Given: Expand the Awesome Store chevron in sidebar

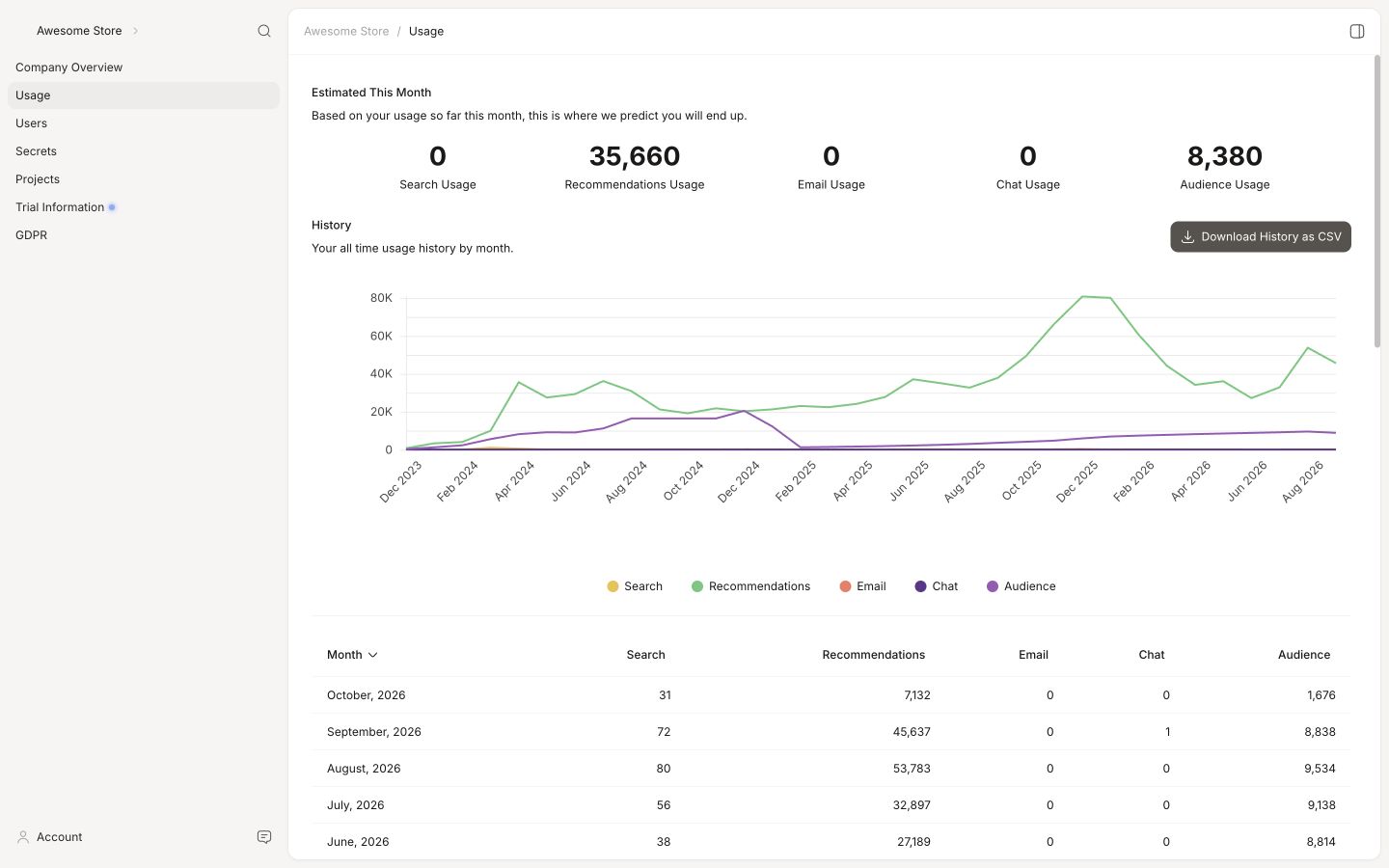Looking at the screenshot, I should pos(135,31).
